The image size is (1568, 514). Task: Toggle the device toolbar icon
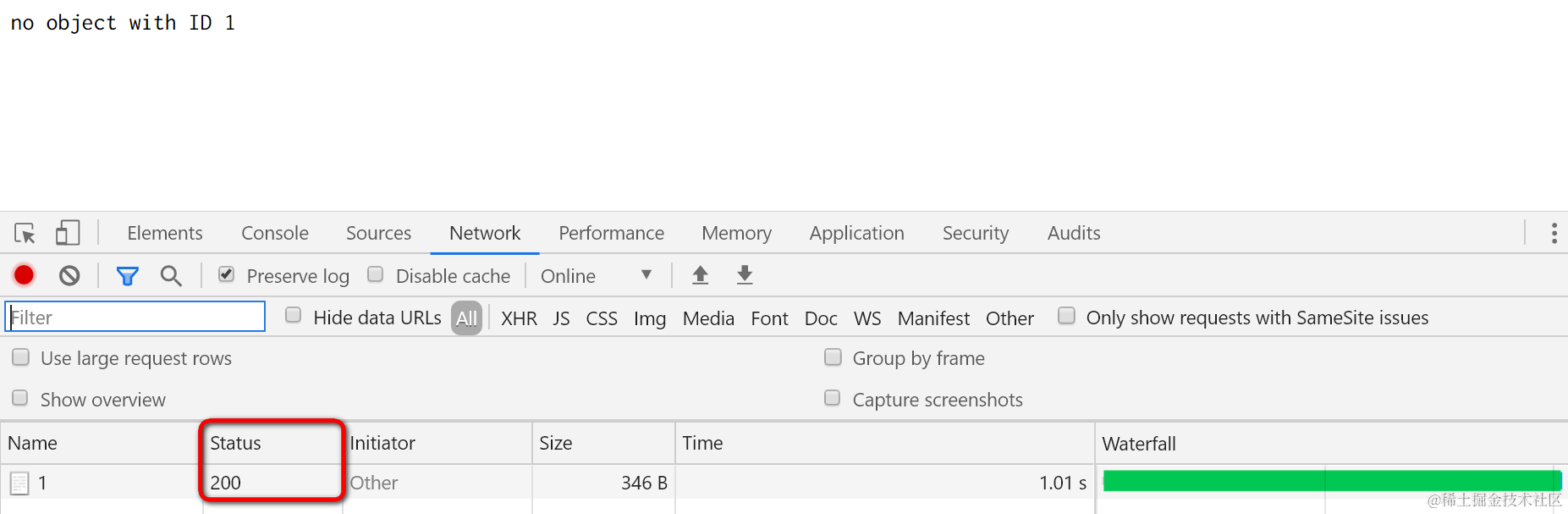tap(68, 233)
